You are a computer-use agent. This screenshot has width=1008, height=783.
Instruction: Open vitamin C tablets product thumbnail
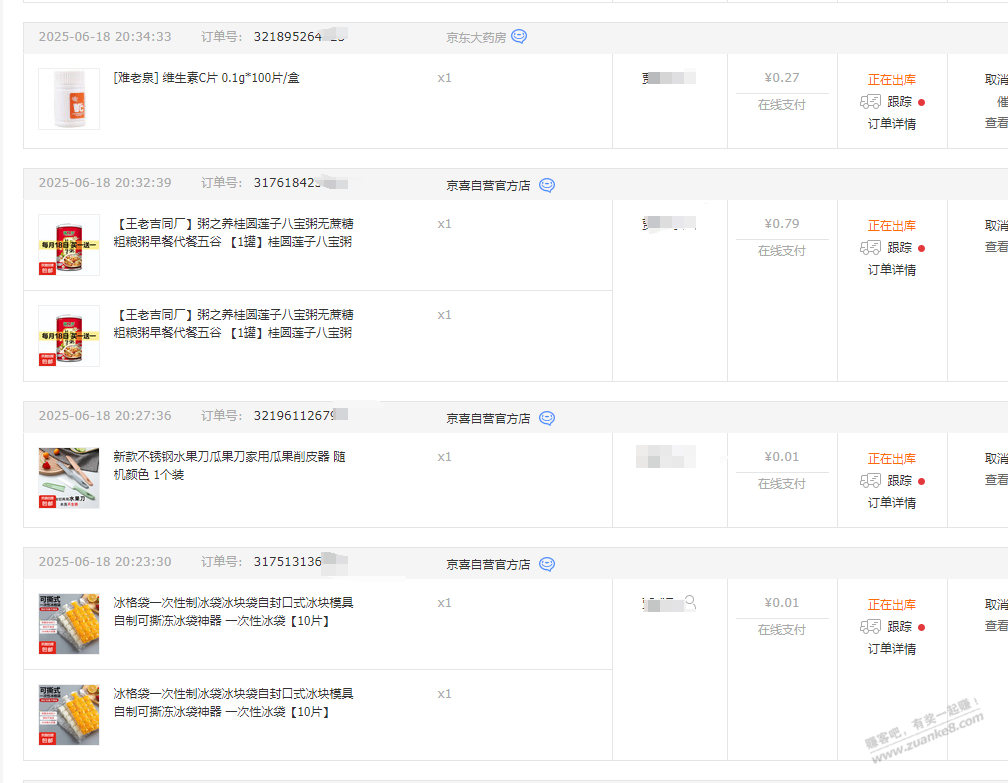pos(69,99)
